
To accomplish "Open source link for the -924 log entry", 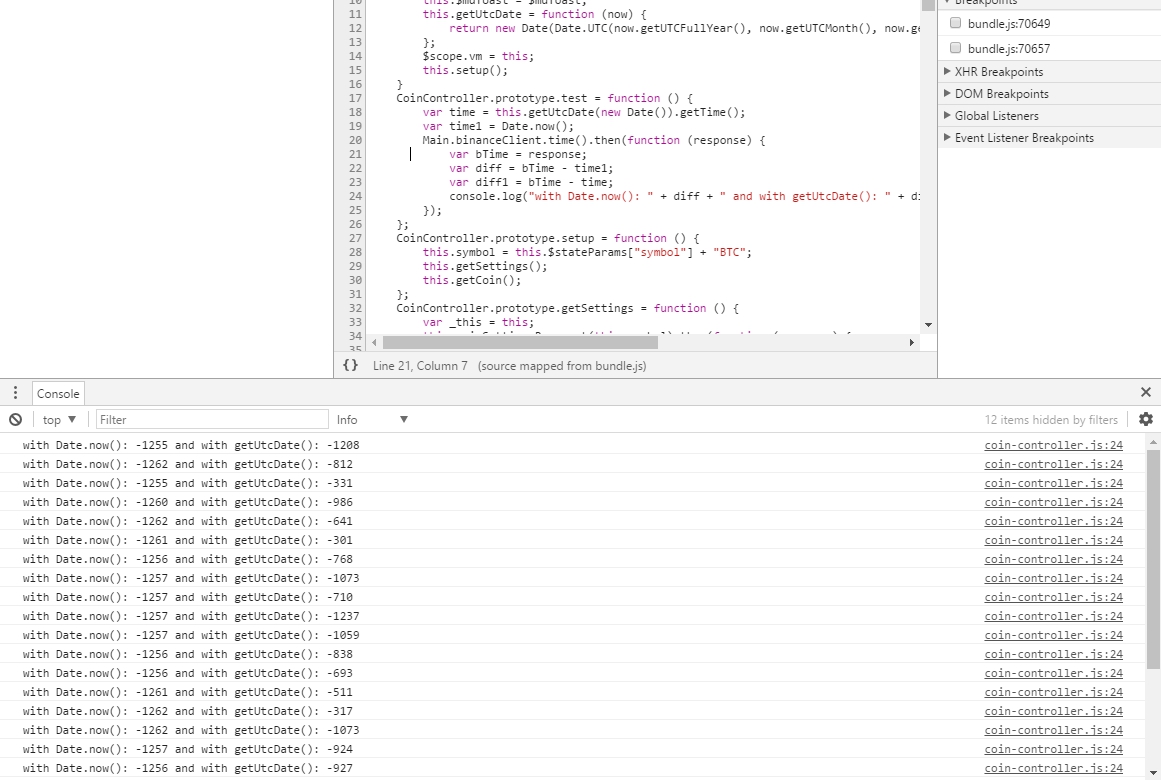I will (1053, 749).
